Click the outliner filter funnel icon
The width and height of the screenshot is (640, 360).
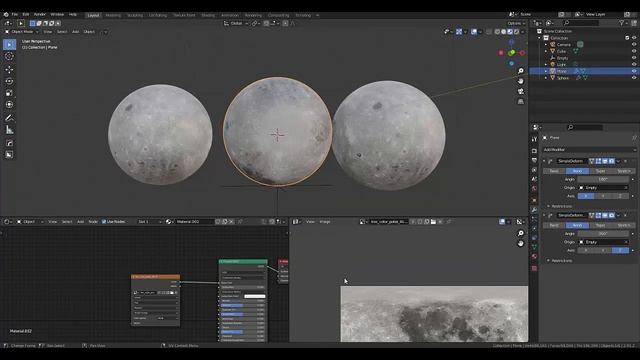(x=621, y=23)
